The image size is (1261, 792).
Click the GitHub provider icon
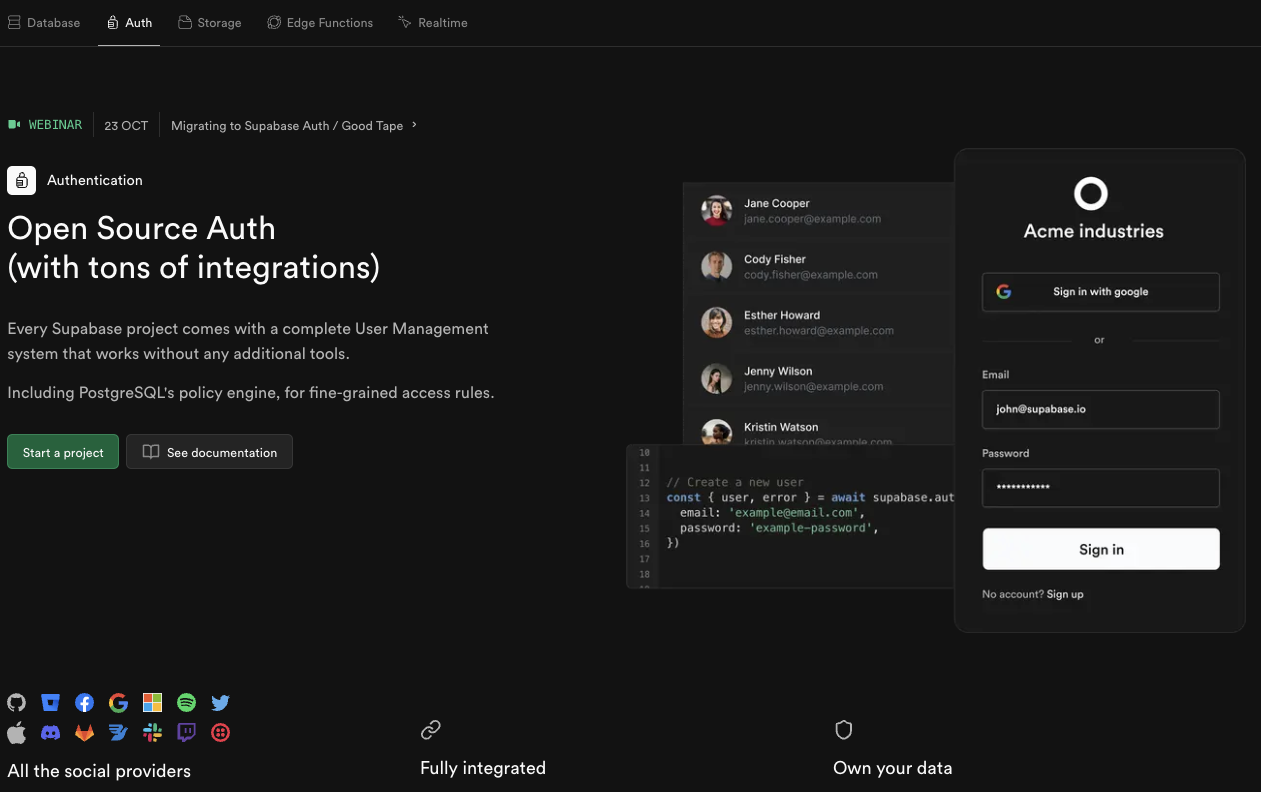pyautogui.click(x=16, y=703)
